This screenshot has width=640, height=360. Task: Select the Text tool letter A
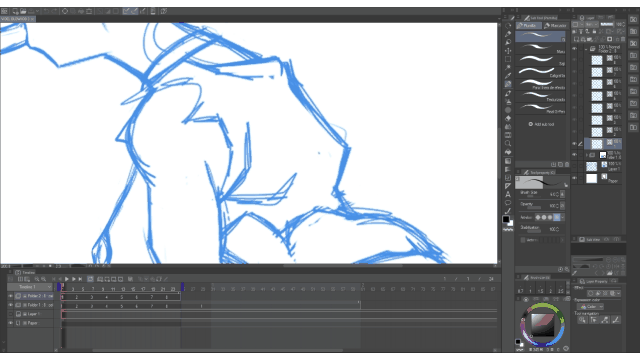tap(508, 194)
